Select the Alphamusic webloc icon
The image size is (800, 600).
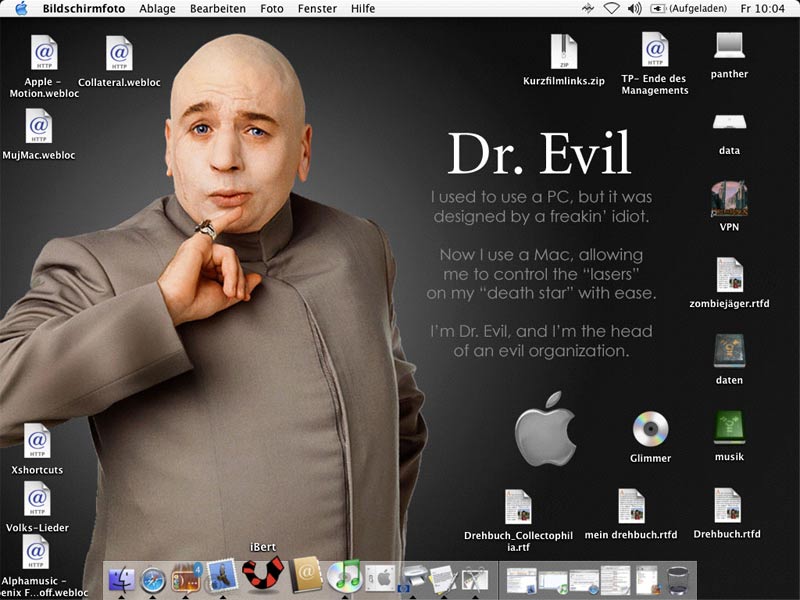pyautogui.click(x=36, y=552)
